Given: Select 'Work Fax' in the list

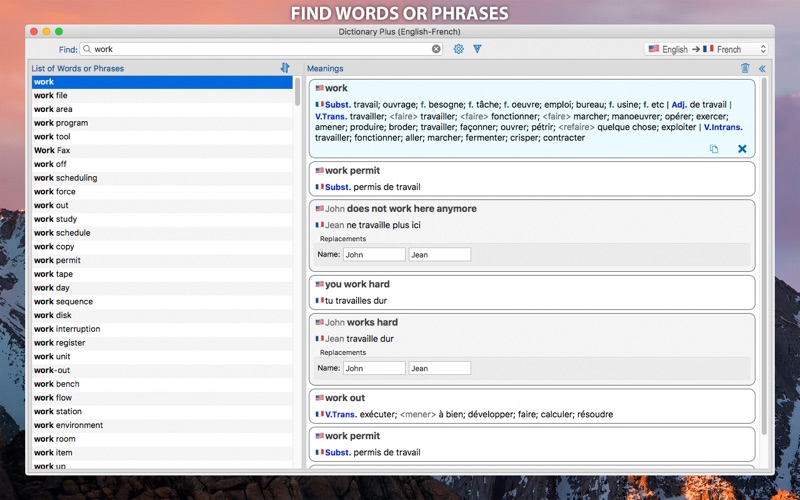Looking at the screenshot, I should [x=162, y=151].
